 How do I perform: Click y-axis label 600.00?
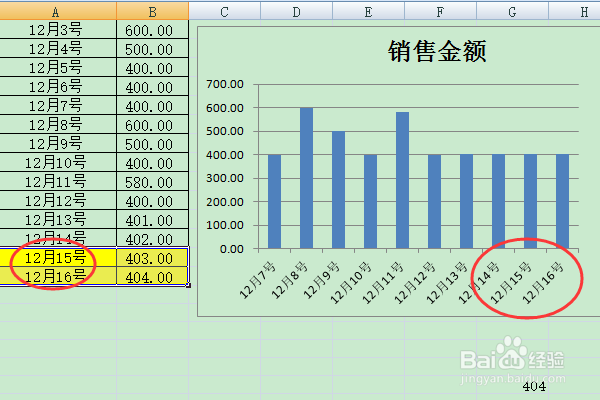pyautogui.click(x=225, y=108)
